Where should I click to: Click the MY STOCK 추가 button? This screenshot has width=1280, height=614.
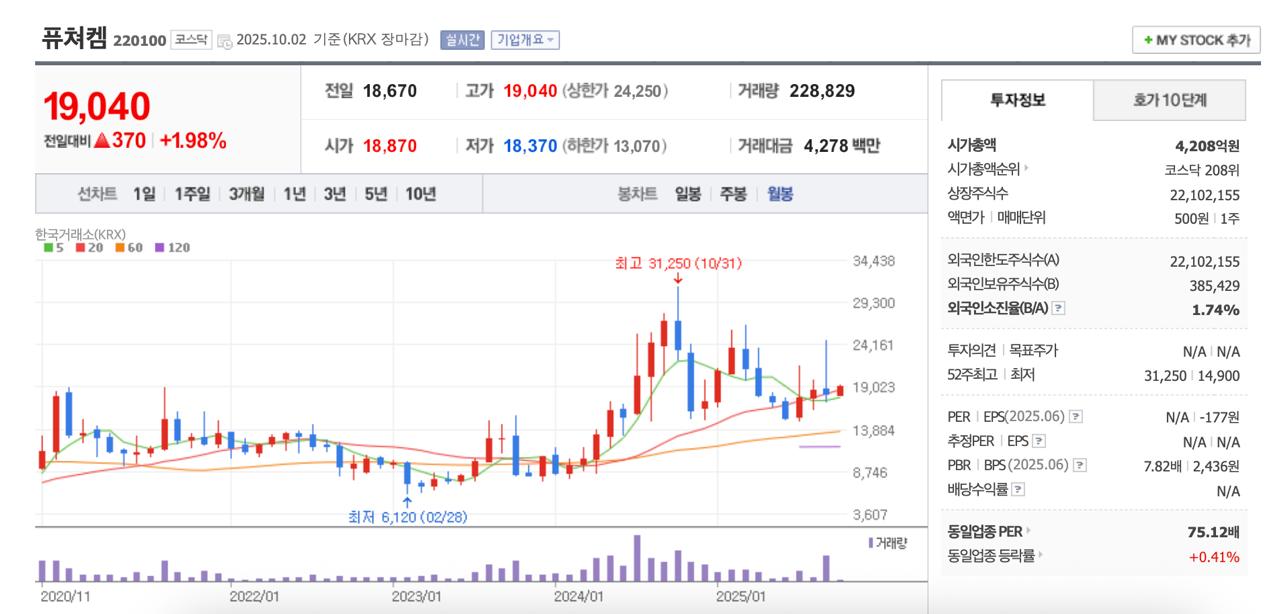(x=1196, y=40)
